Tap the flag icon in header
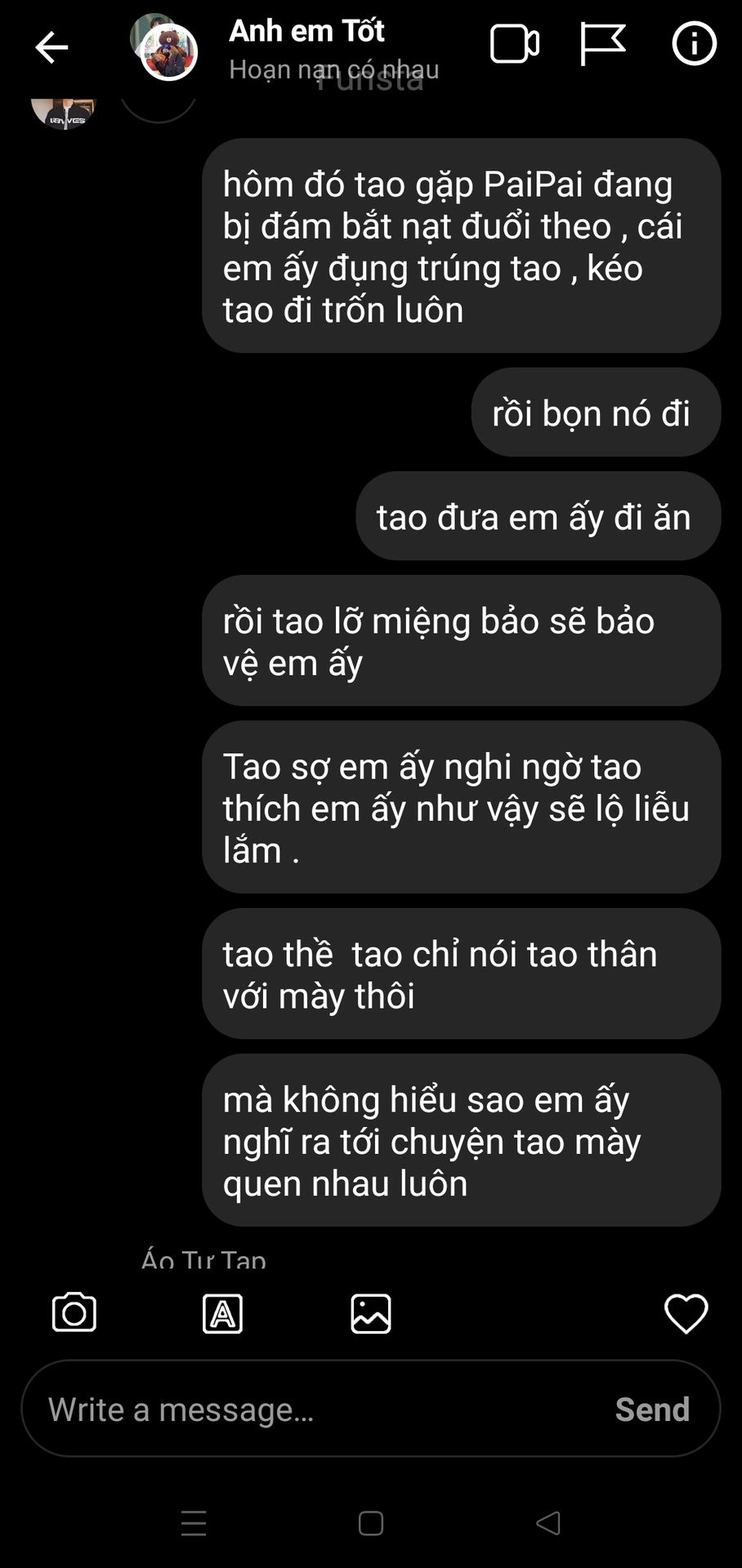 [602, 44]
